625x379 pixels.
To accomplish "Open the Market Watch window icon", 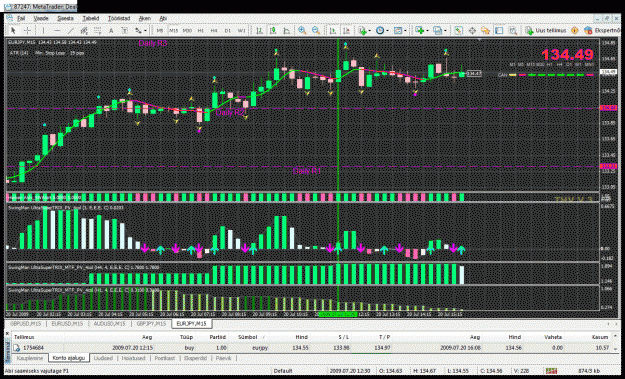I will pyautogui.click(x=458, y=30).
